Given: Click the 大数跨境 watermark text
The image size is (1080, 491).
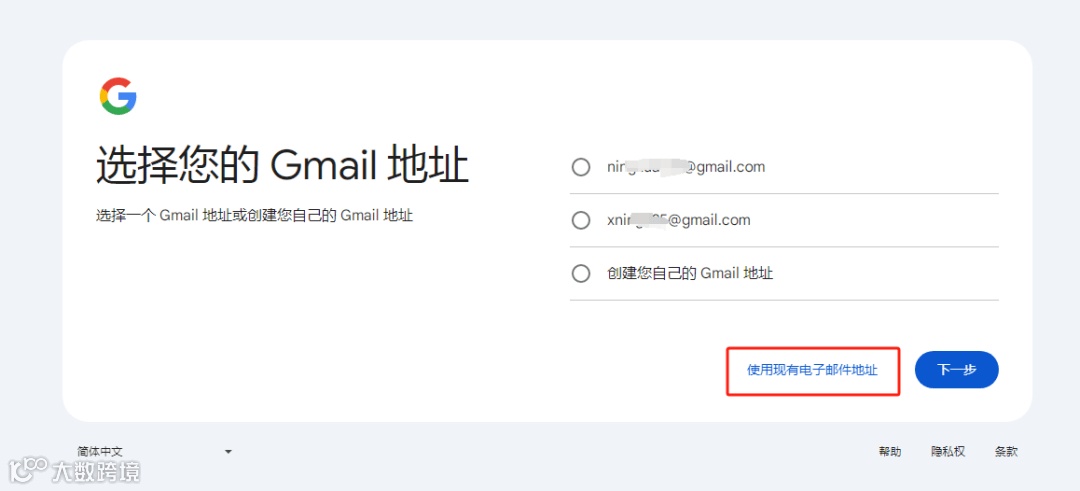Looking at the screenshot, I should click(96, 472).
